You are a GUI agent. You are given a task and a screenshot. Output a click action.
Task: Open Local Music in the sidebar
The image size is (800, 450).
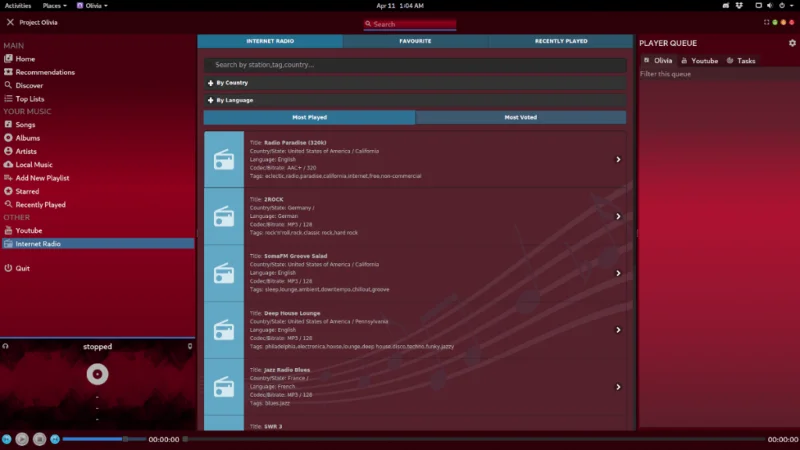pos(28,164)
